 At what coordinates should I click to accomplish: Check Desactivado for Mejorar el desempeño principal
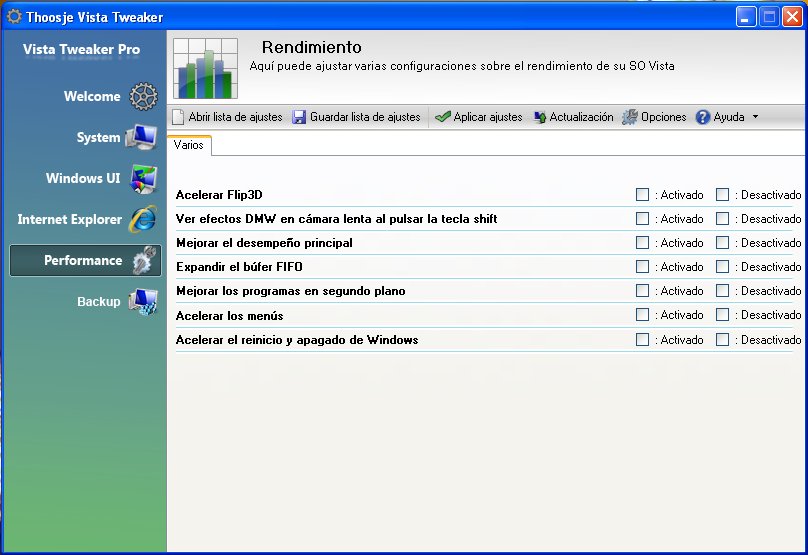722,242
